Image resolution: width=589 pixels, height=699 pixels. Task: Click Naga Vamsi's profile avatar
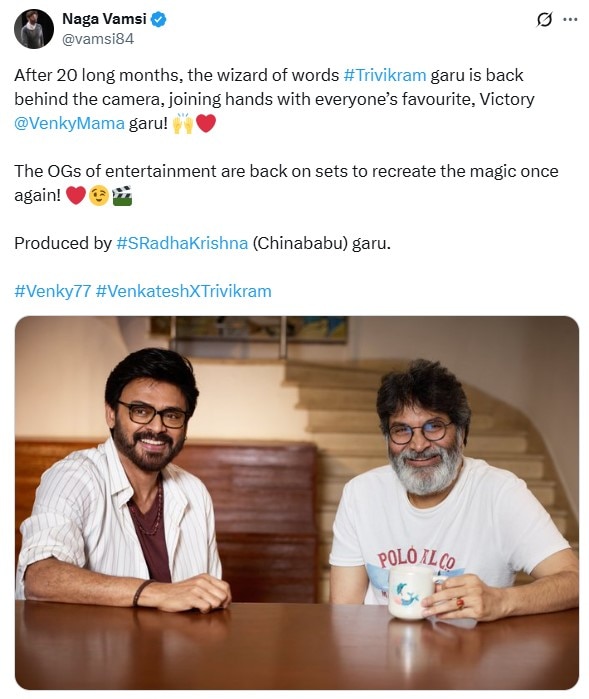(x=34, y=29)
